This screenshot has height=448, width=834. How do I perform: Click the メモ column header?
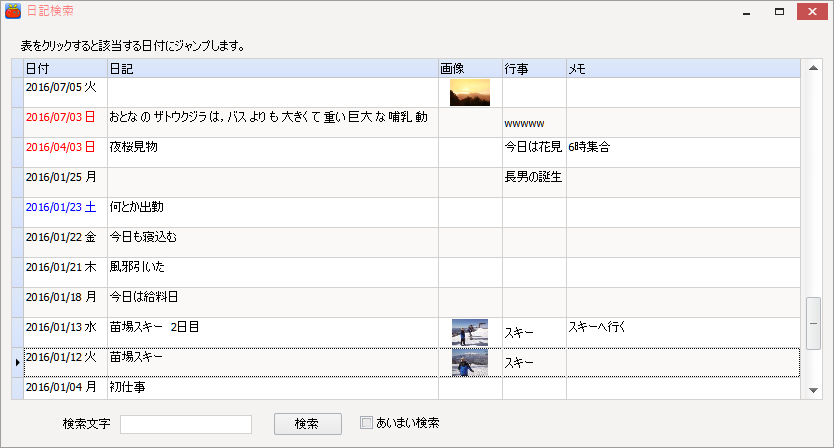(683, 69)
